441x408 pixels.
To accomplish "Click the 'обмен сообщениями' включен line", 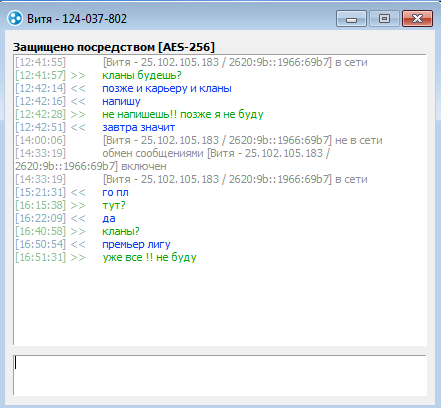I will pyautogui.click(x=172, y=160).
